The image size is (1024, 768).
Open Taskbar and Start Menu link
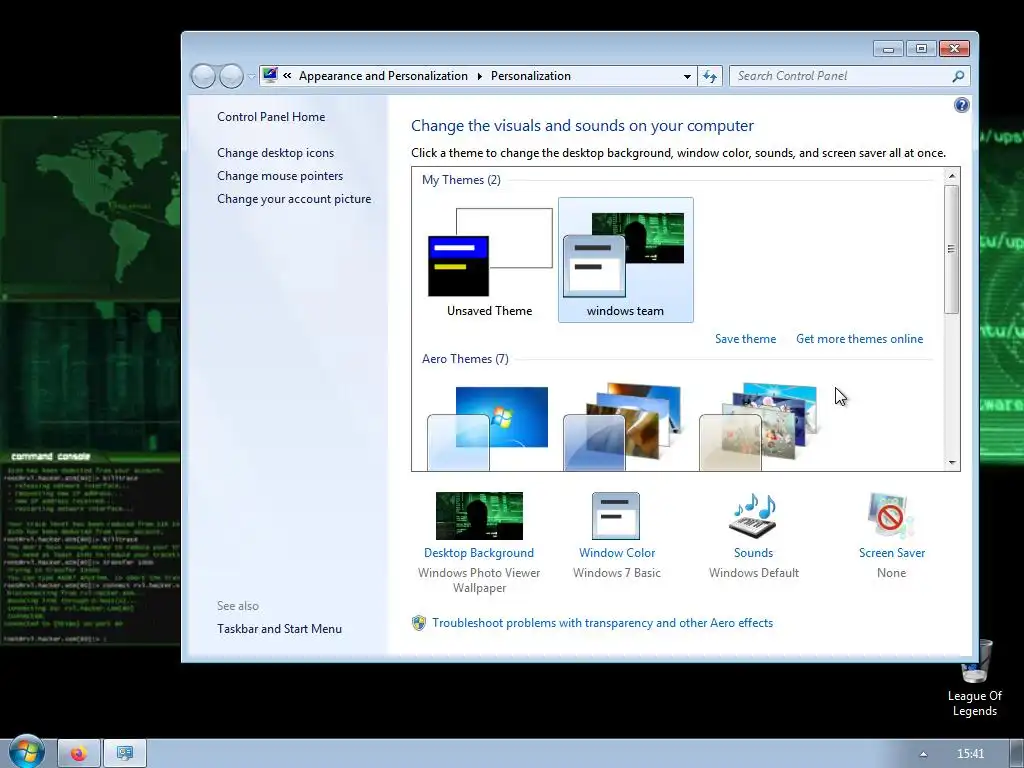pyautogui.click(x=280, y=629)
